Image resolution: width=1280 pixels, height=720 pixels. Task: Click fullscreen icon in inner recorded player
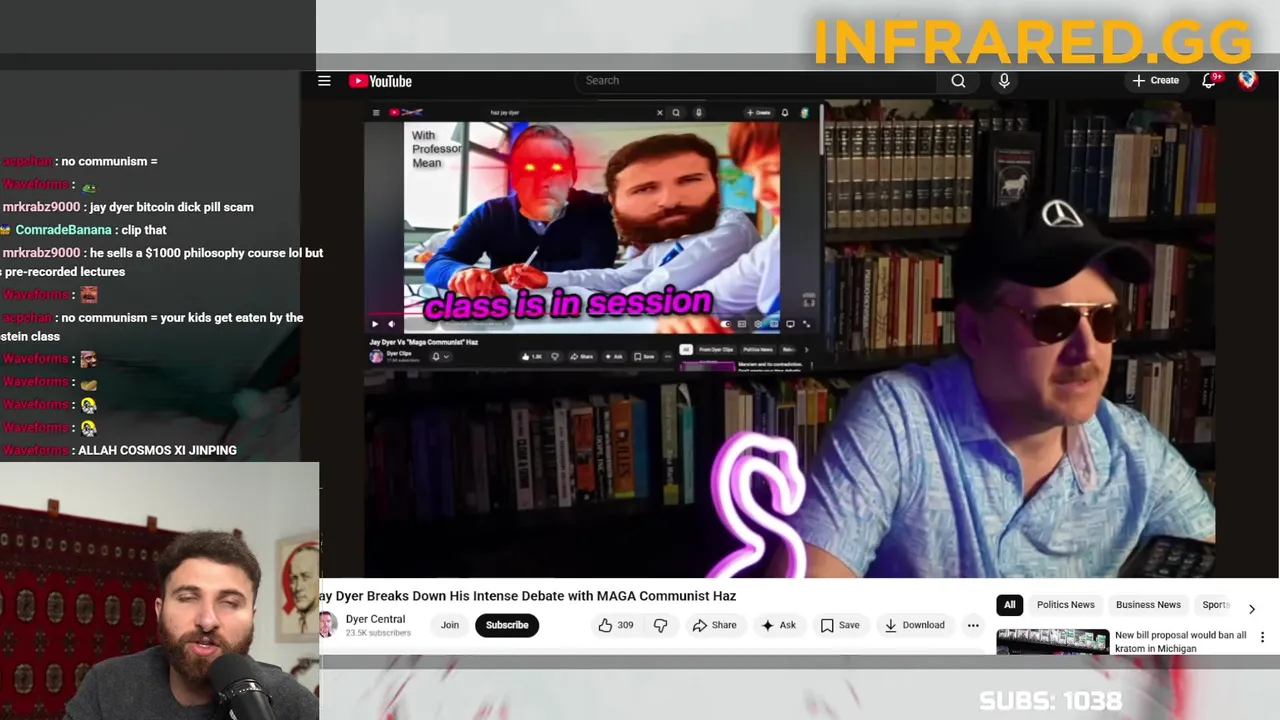tap(806, 324)
